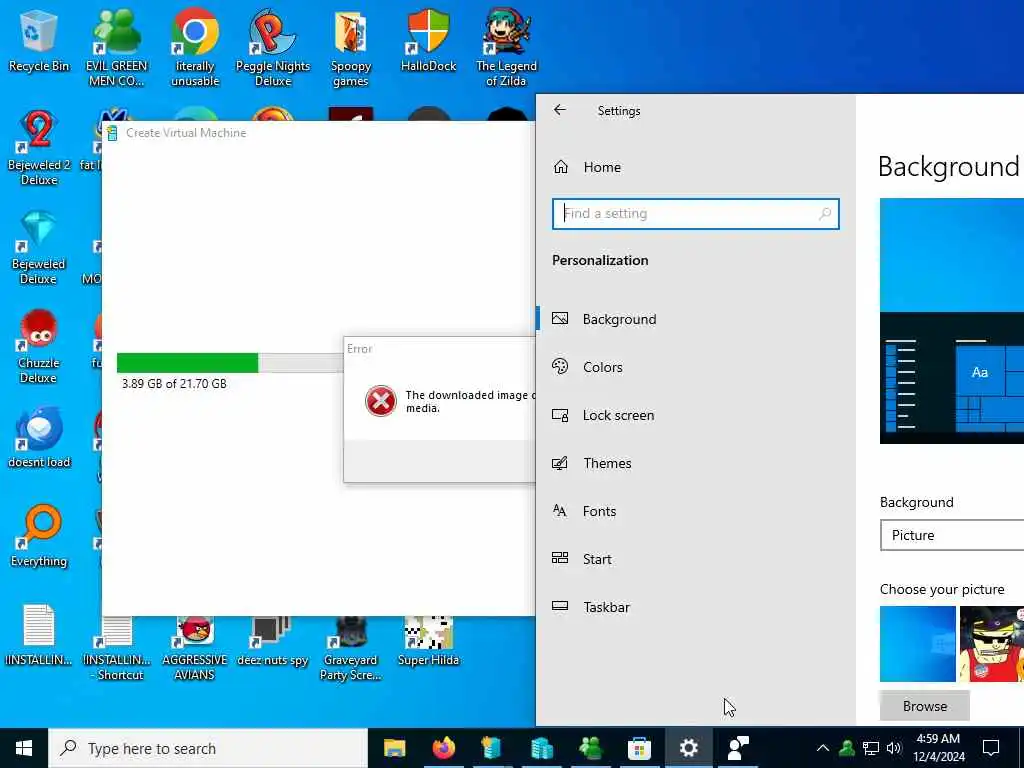This screenshot has width=1024, height=768.
Task: Launch Super Hilda desktop shortcut
Action: [428, 641]
